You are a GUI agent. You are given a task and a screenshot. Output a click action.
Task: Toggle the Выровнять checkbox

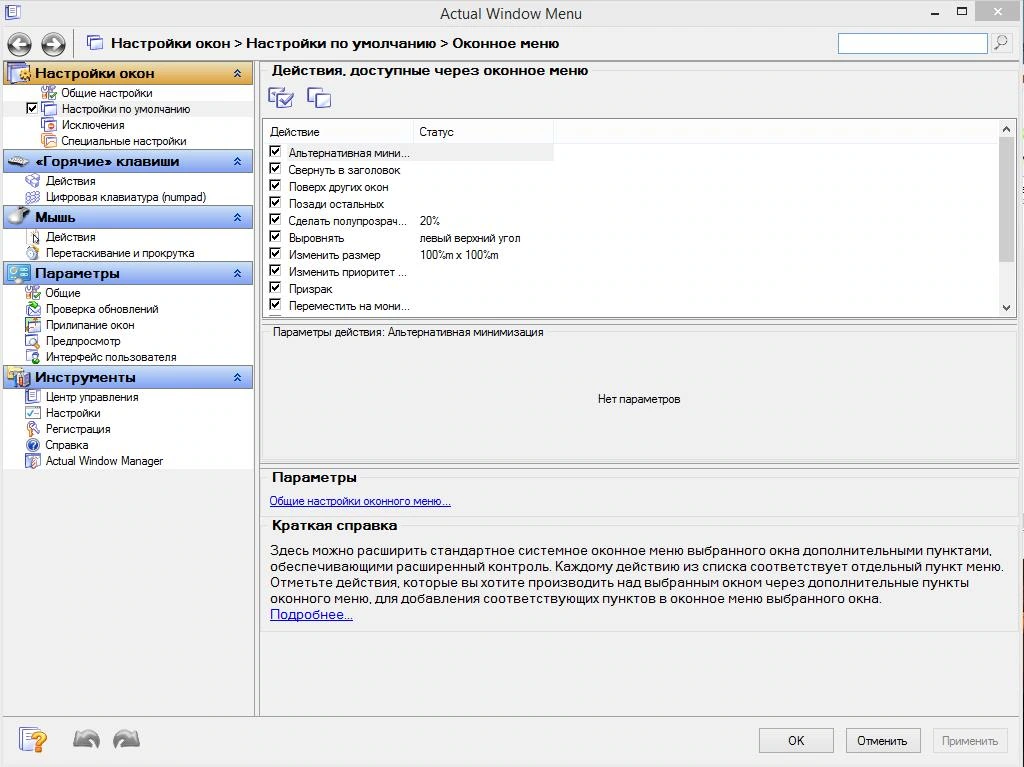pos(275,237)
